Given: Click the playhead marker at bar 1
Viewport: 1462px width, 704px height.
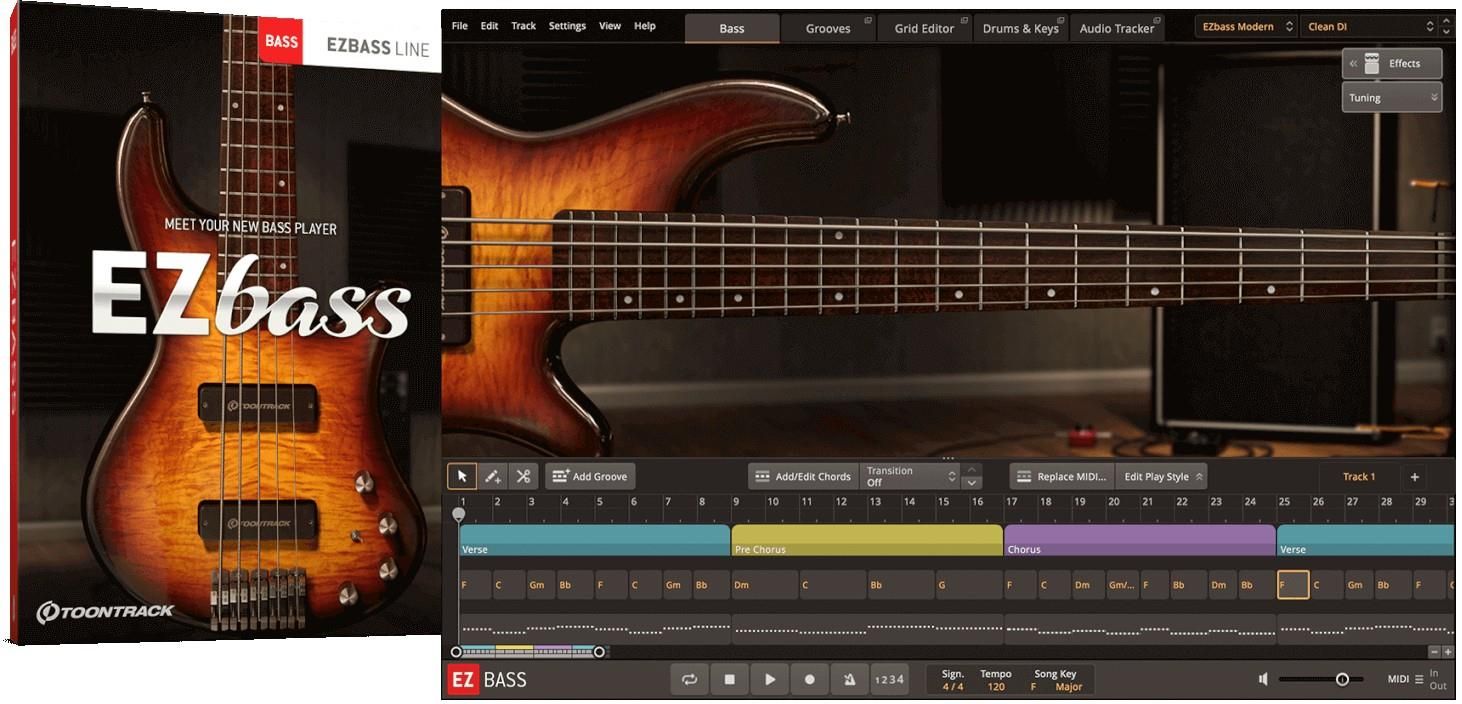Looking at the screenshot, I should coord(458,514).
